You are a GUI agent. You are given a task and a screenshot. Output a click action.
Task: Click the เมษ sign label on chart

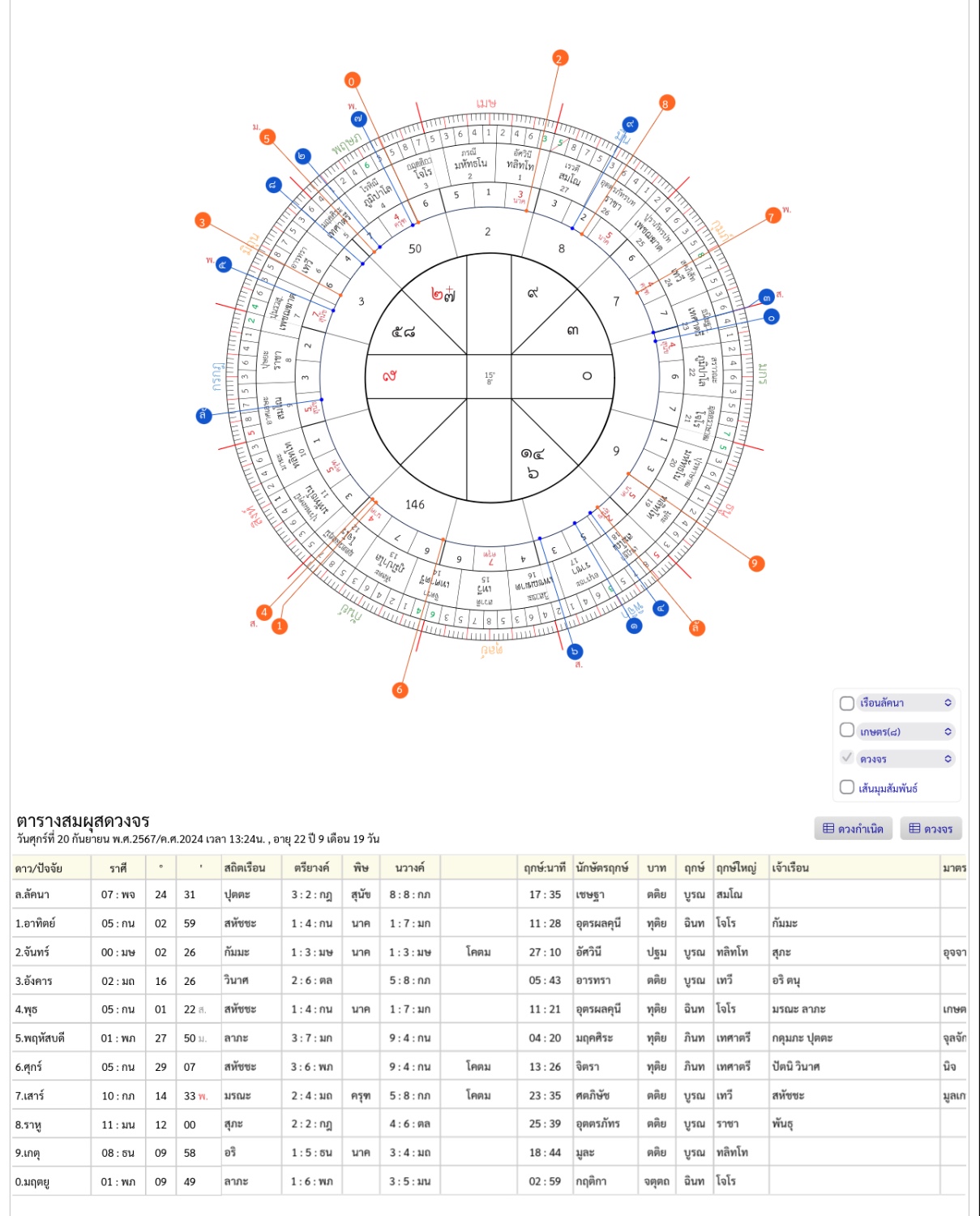[x=486, y=104]
